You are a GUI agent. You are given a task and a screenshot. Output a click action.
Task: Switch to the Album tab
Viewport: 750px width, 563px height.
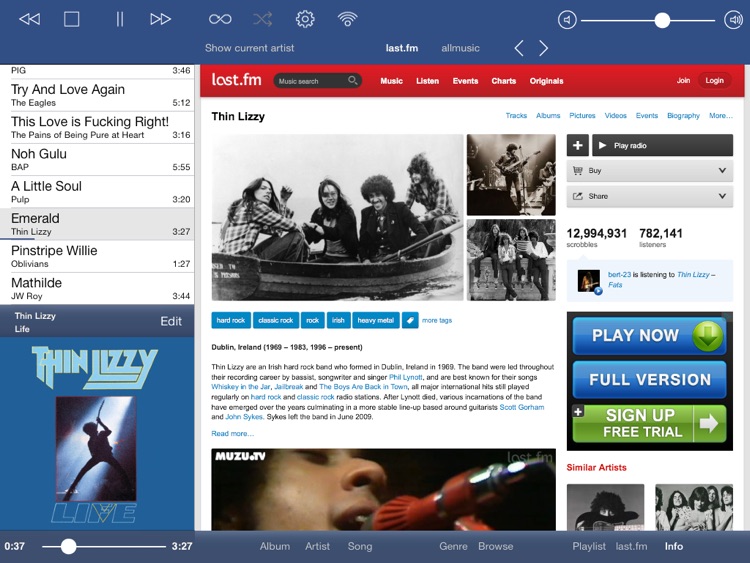pyautogui.click(x=275, y=546)
